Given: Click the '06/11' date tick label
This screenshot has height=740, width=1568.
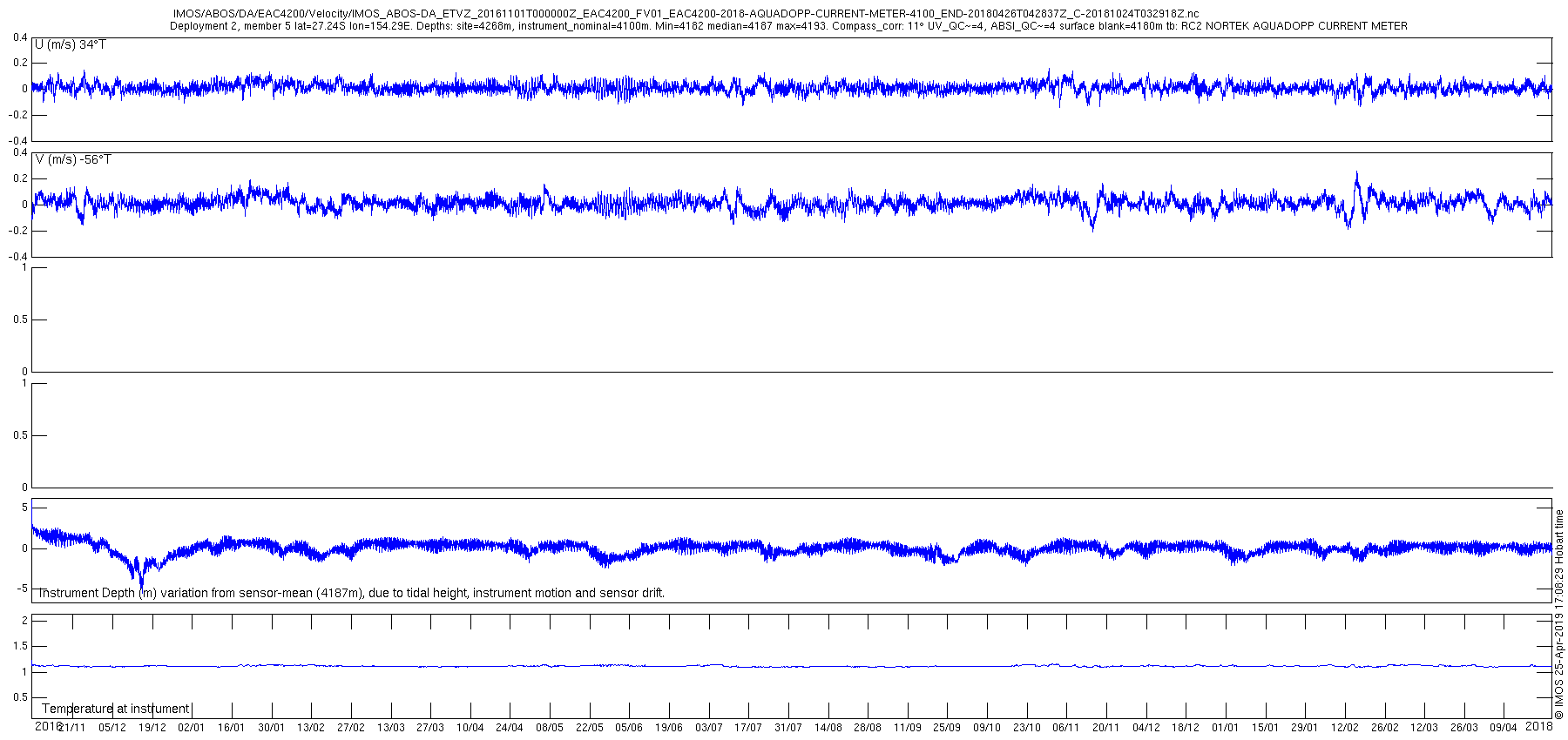Looking at the screenshot, I should click(1067, 728).
